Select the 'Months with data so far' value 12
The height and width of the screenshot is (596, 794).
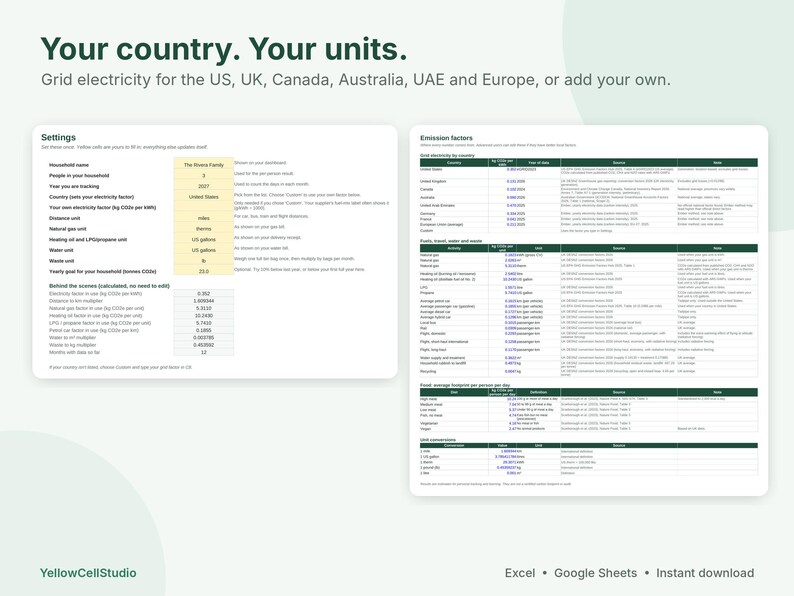[x=204, y=352]
